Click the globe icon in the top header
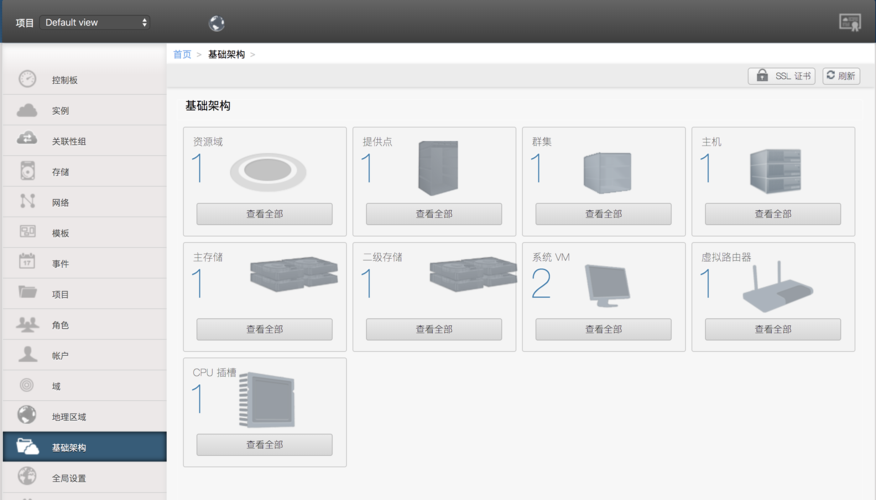The height and width of the screenshot is (500, 876). pyautogui.click(x=217, y=23)
